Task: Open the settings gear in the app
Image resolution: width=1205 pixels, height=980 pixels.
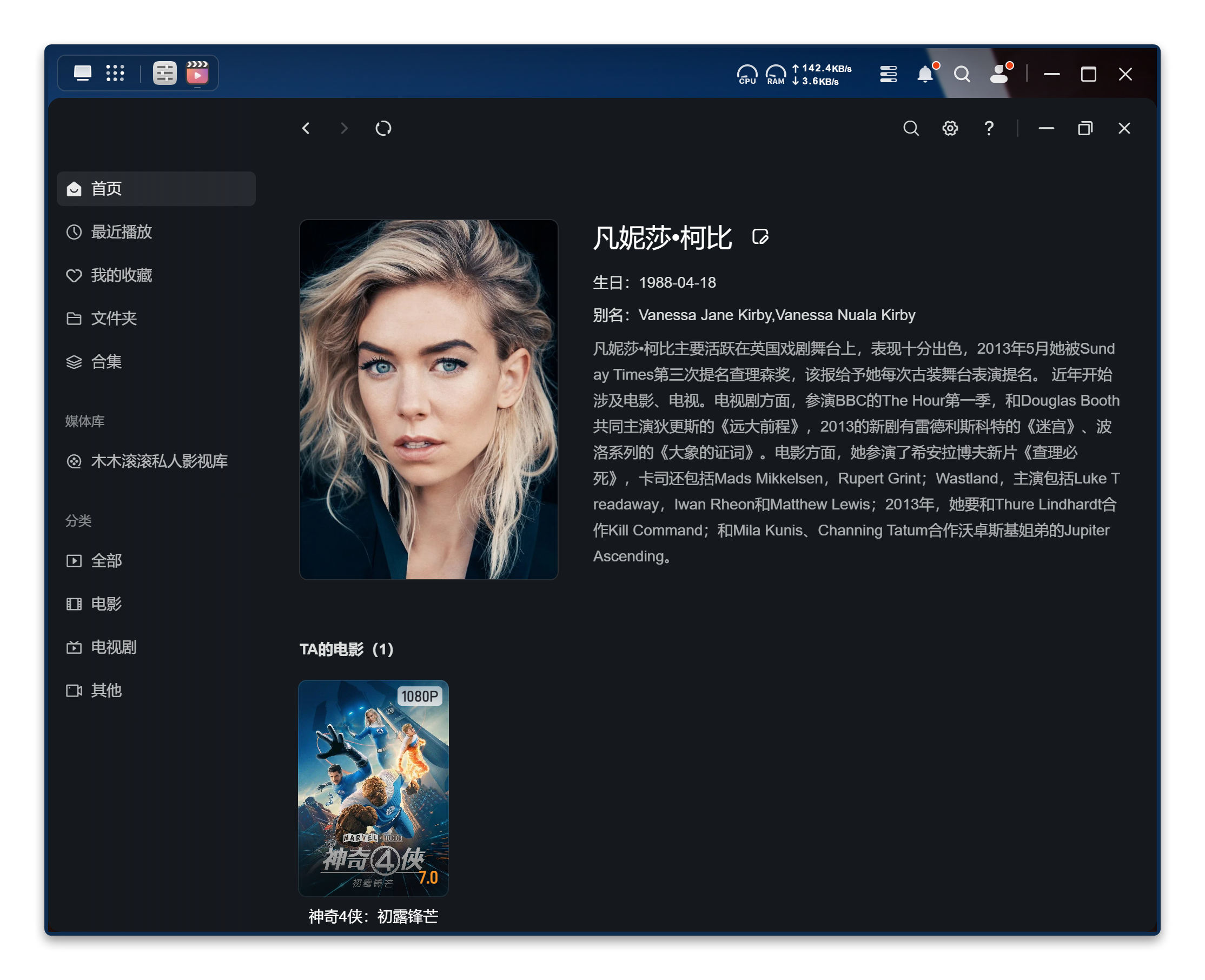Action: (950, 128)
